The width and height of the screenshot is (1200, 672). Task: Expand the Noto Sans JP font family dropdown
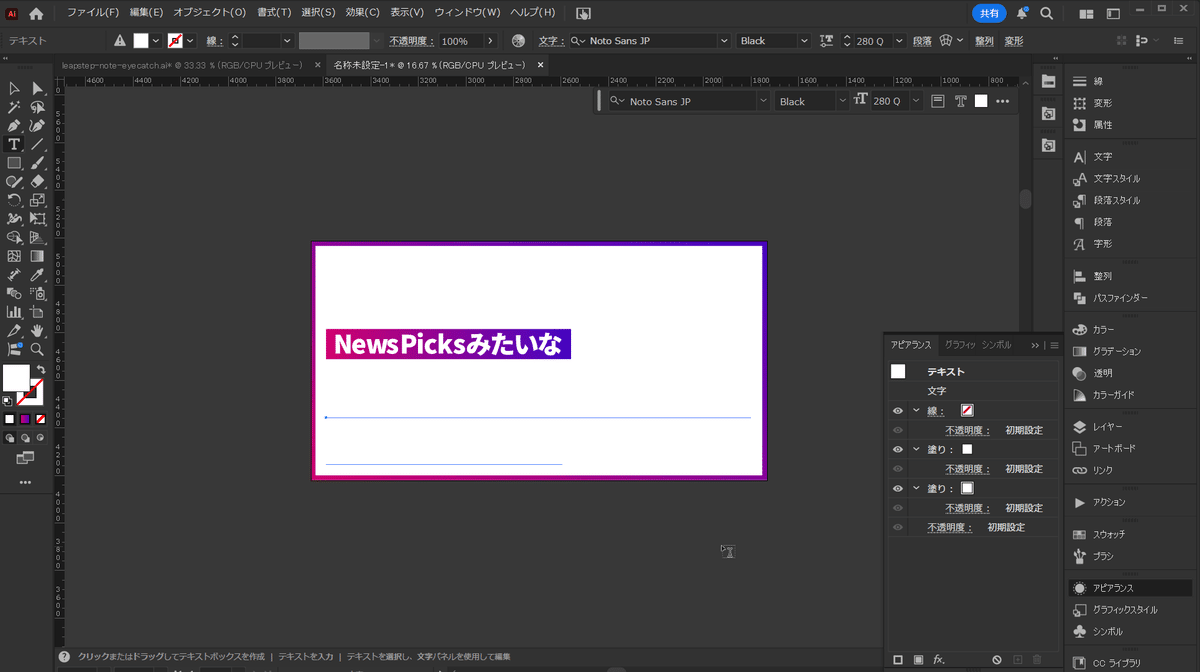(x=724, y=41)
